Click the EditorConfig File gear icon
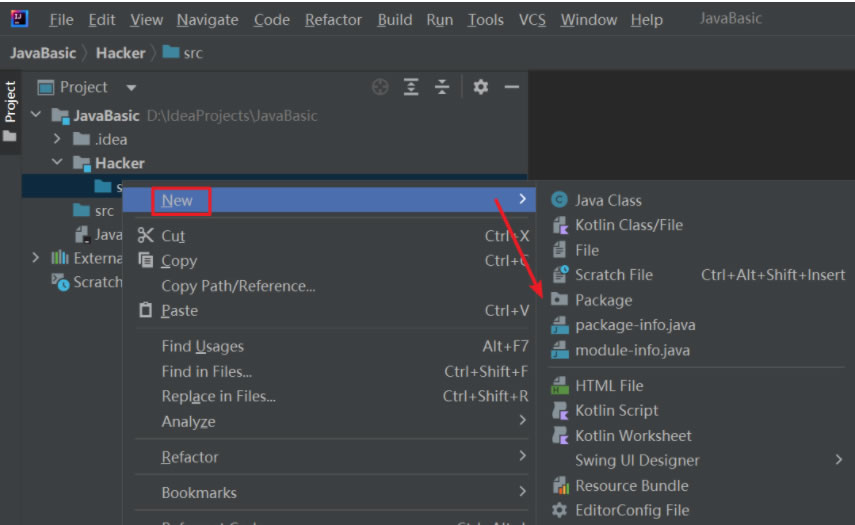 tap(559, 510)
